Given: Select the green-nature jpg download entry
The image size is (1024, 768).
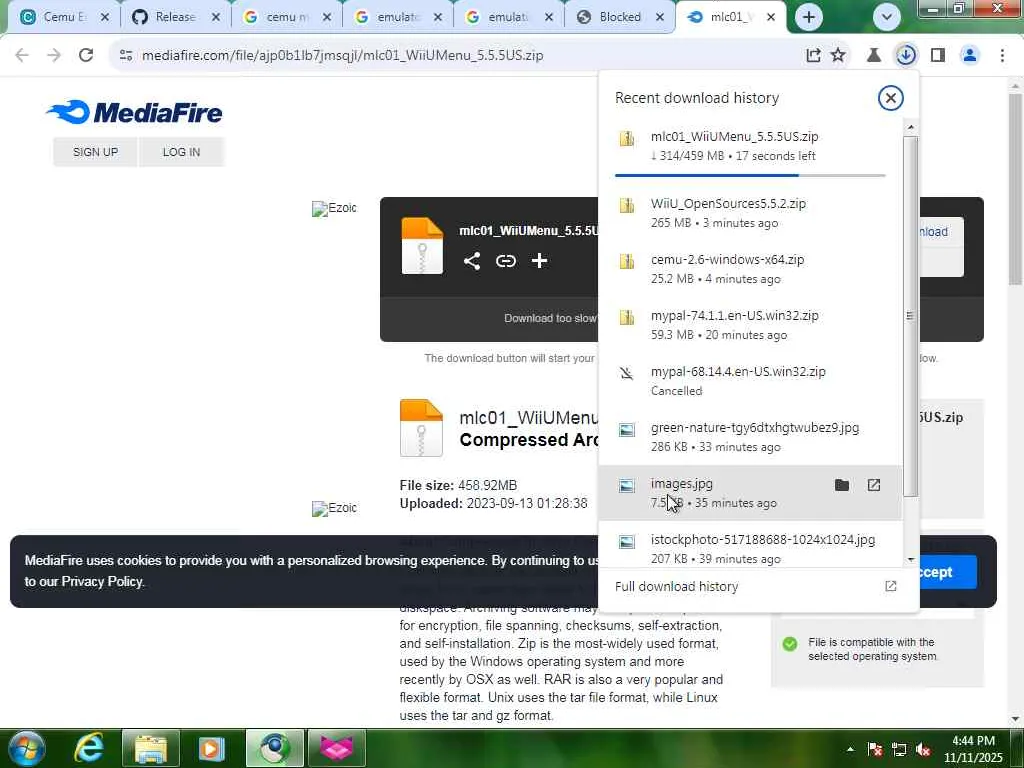Looking at the screenshot, I should 750,438.
